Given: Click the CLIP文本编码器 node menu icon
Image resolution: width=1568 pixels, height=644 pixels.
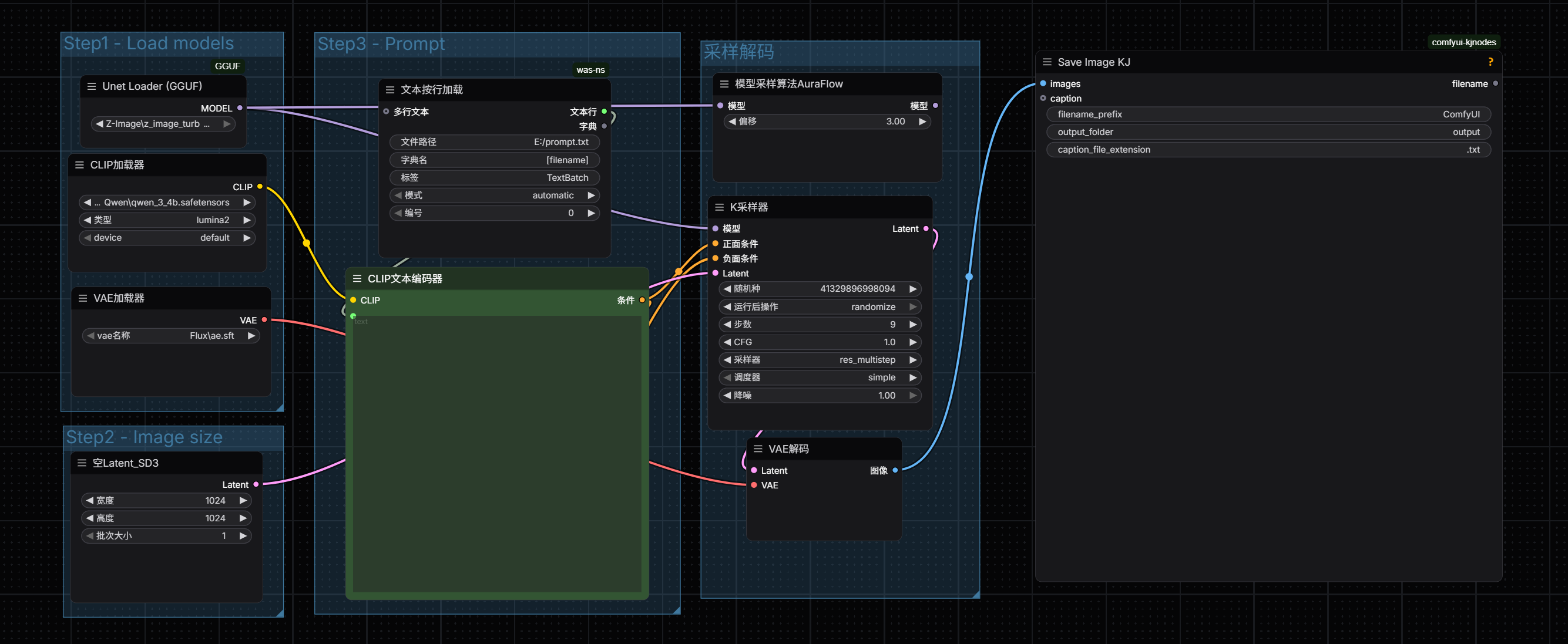Looking at the screenshot, I should coord(357,278).
